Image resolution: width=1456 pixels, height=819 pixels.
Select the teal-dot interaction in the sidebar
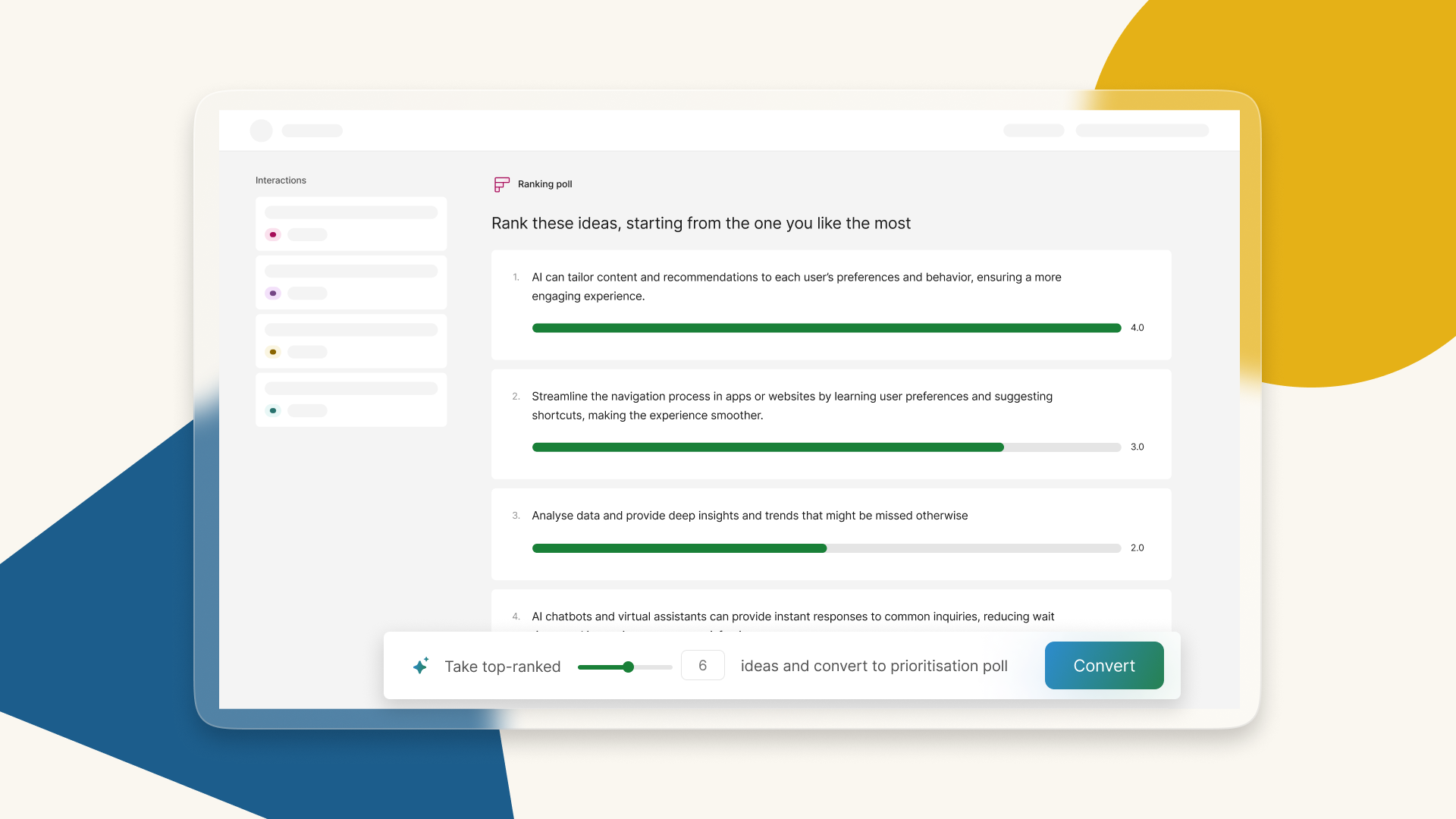pos(350,400)
